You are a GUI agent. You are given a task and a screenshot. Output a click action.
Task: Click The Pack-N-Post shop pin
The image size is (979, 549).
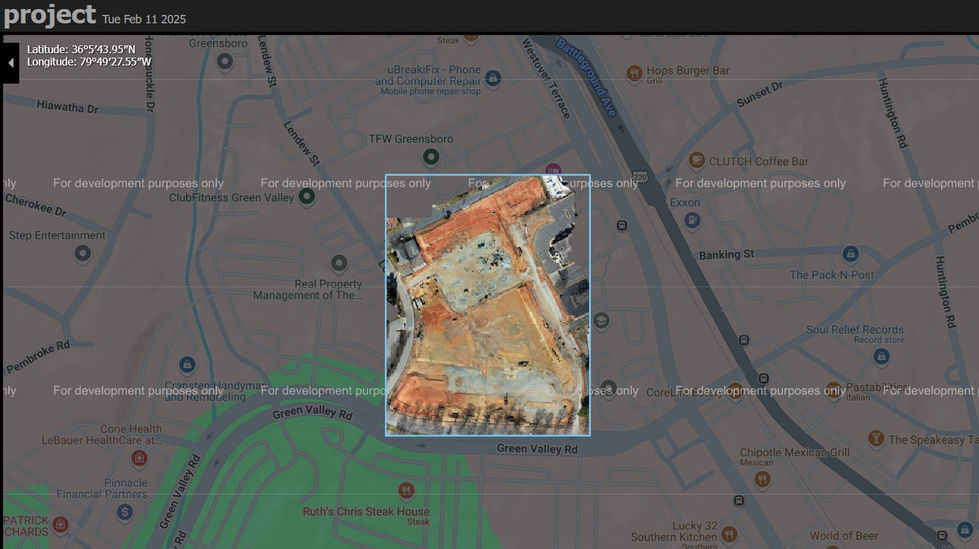click(850, 254)
